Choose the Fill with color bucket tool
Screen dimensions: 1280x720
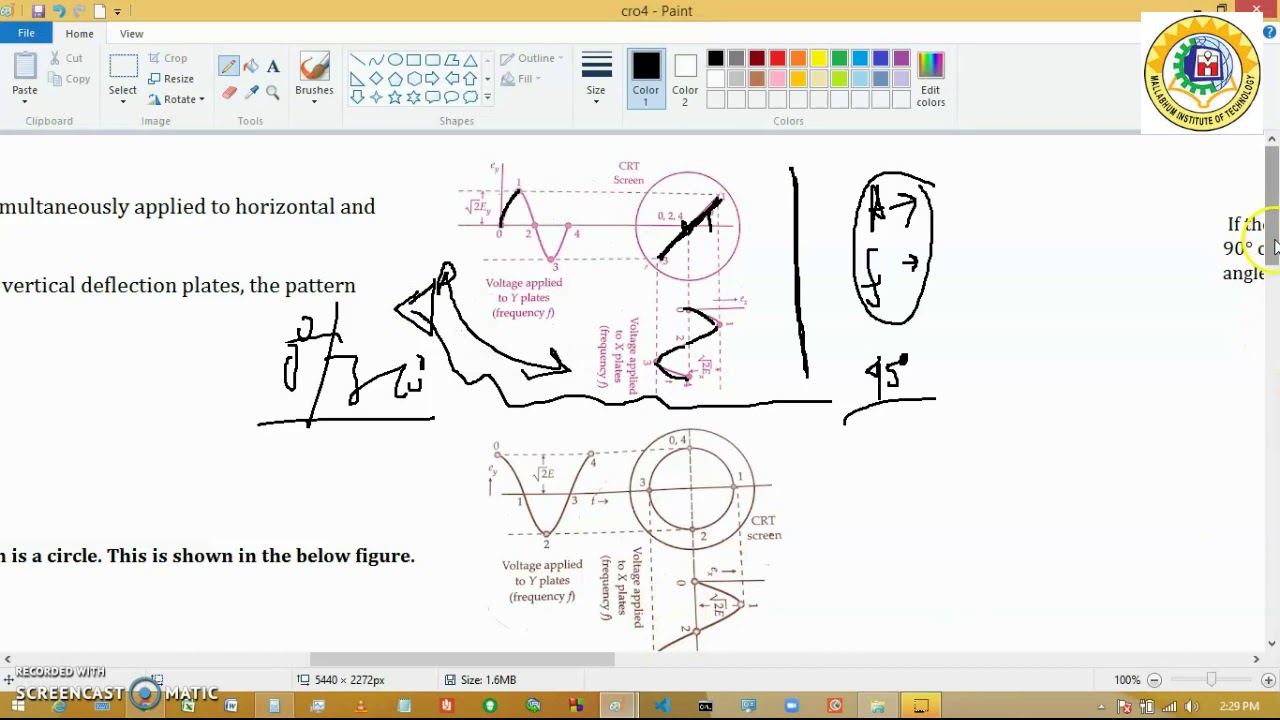click(251, 66)
